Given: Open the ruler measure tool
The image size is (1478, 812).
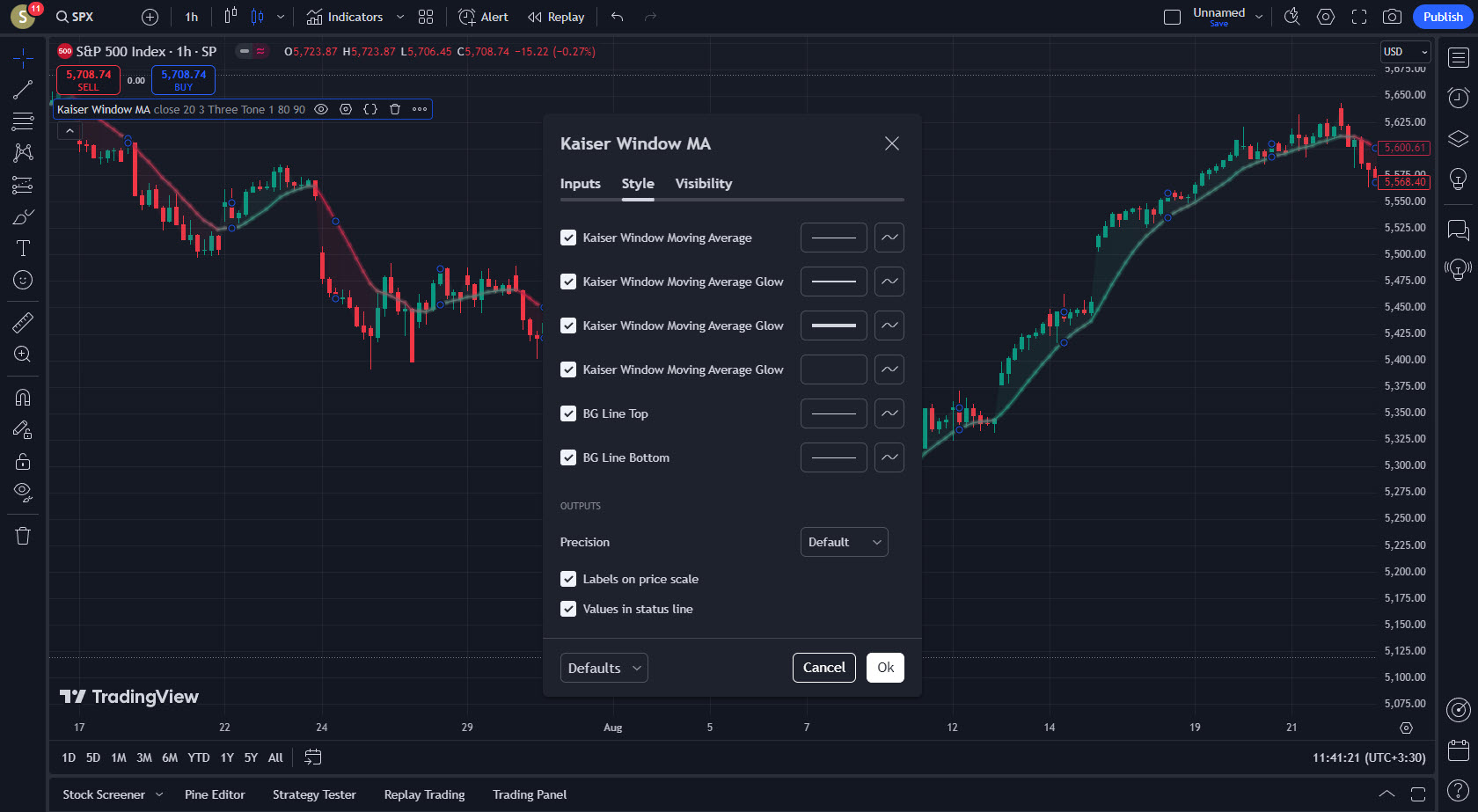Looking at the screenshot, I should [x=23, y=323].
